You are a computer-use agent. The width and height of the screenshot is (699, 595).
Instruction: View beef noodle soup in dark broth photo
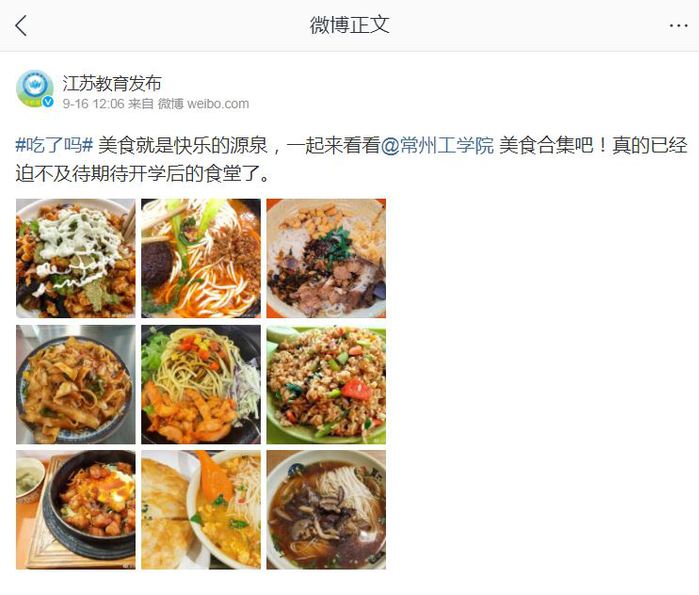[326, 509]
